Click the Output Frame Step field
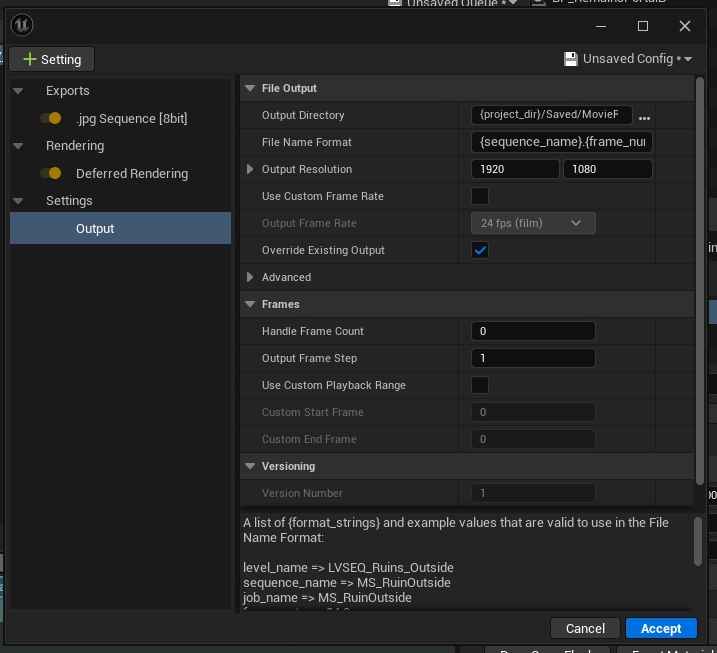The image size is (717, 653). click(x=533, y=358)
